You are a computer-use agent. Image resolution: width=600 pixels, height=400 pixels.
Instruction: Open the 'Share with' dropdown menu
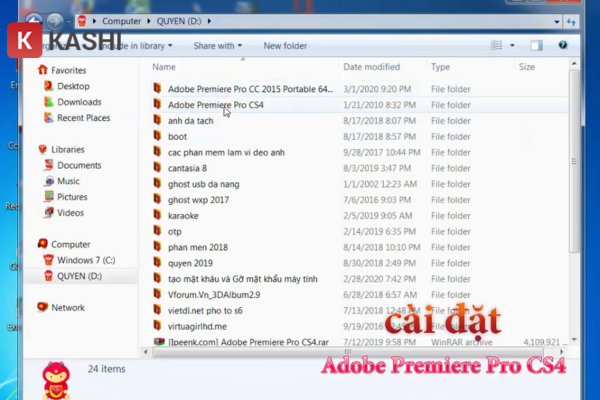pyautogui.click(x=218, y=46)
